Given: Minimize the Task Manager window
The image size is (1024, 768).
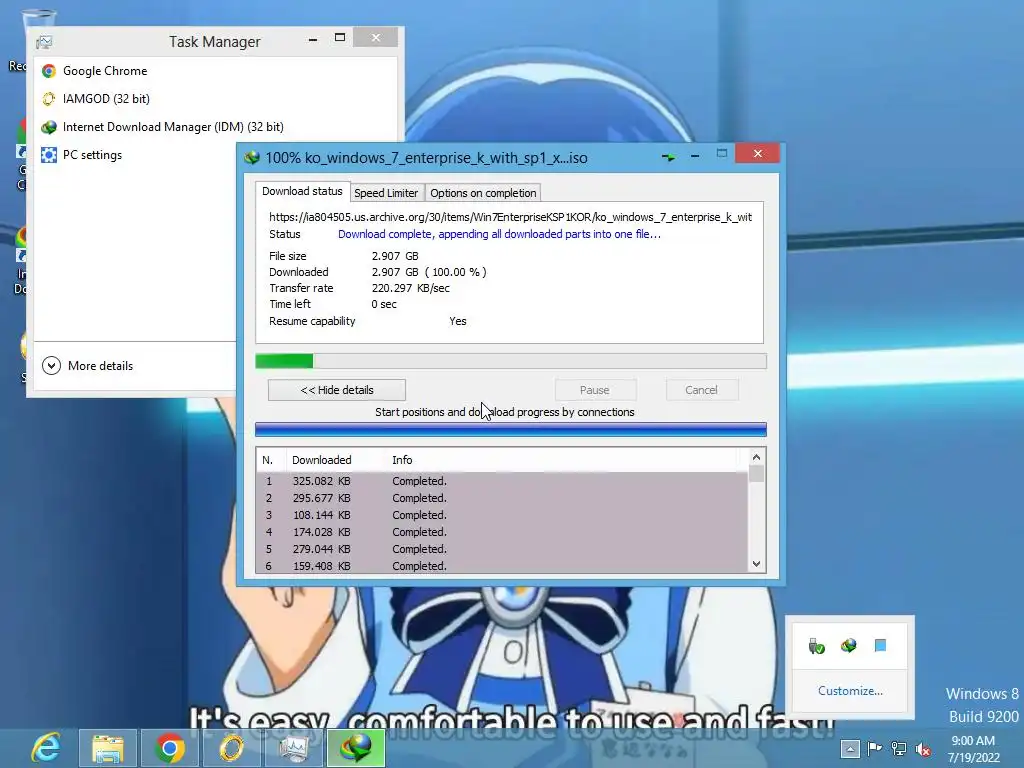Looking at the screenshot, I should click(313, 39).
